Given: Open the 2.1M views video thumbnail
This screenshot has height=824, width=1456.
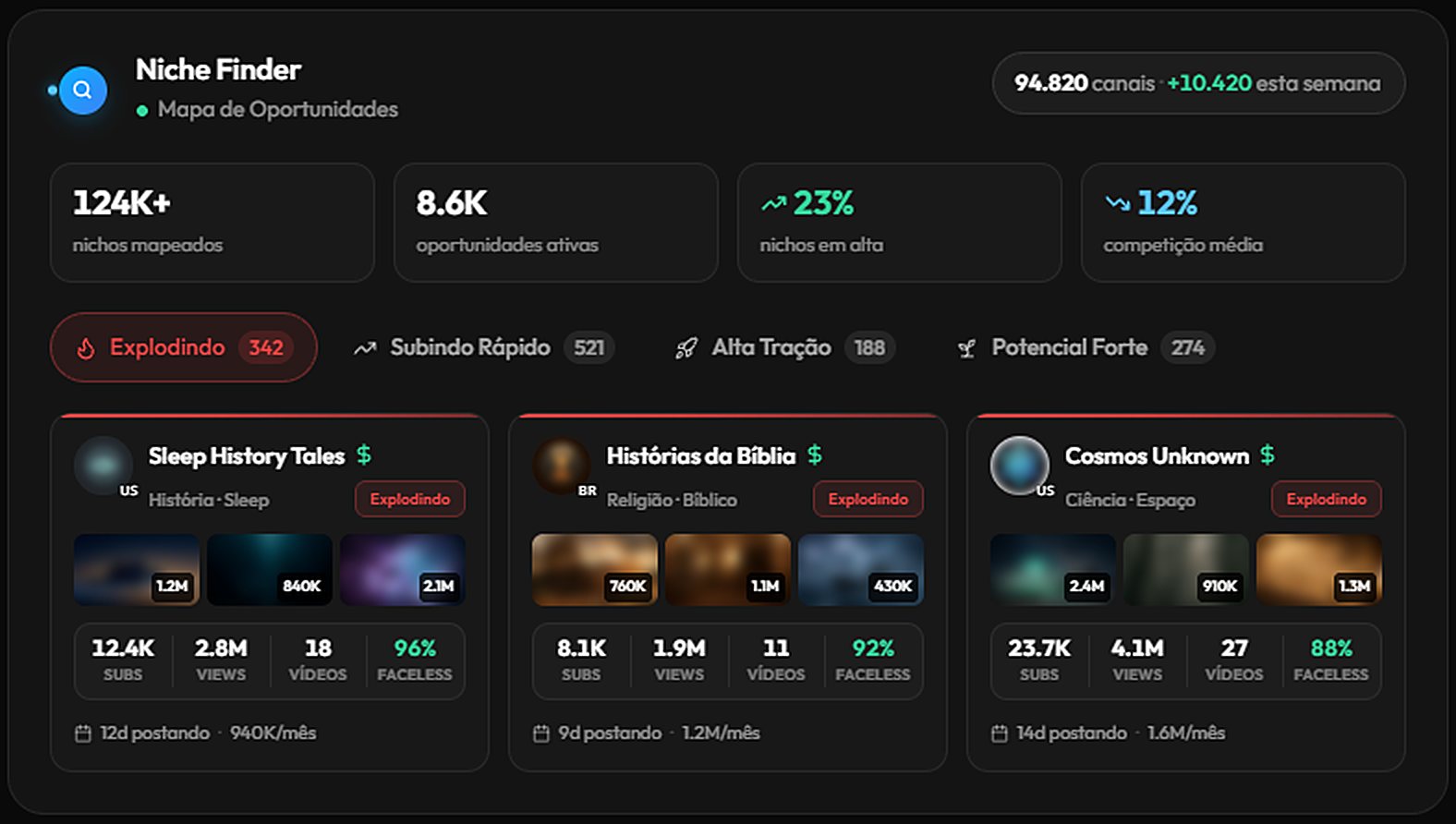Looking at the screenshot, I should pos(403,570).
